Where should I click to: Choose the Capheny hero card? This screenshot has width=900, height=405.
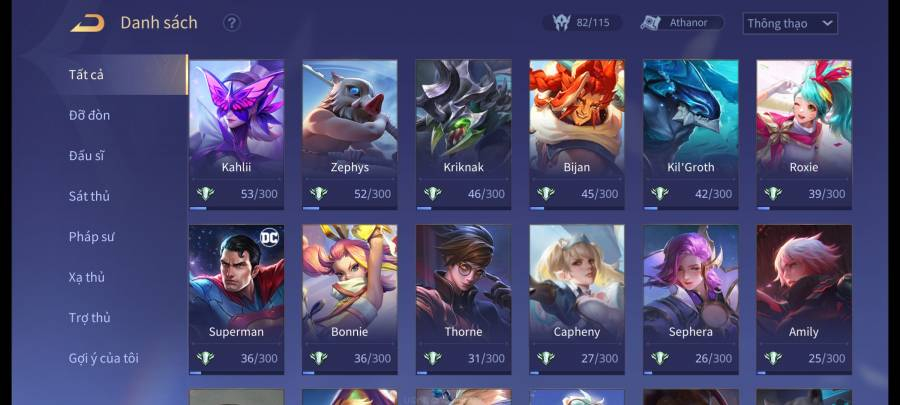(577, 299)
